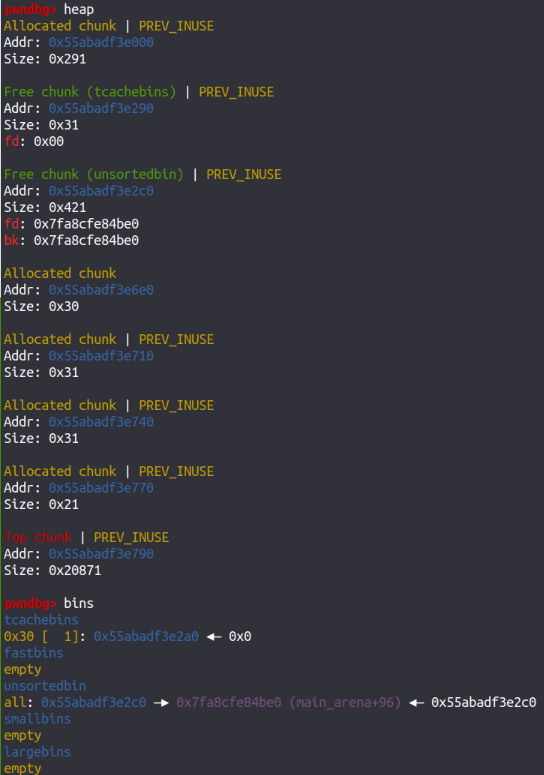Click the 'smallbins' heading
The width and height of the screenshot is (544, 775).
[x=38, y=719]
